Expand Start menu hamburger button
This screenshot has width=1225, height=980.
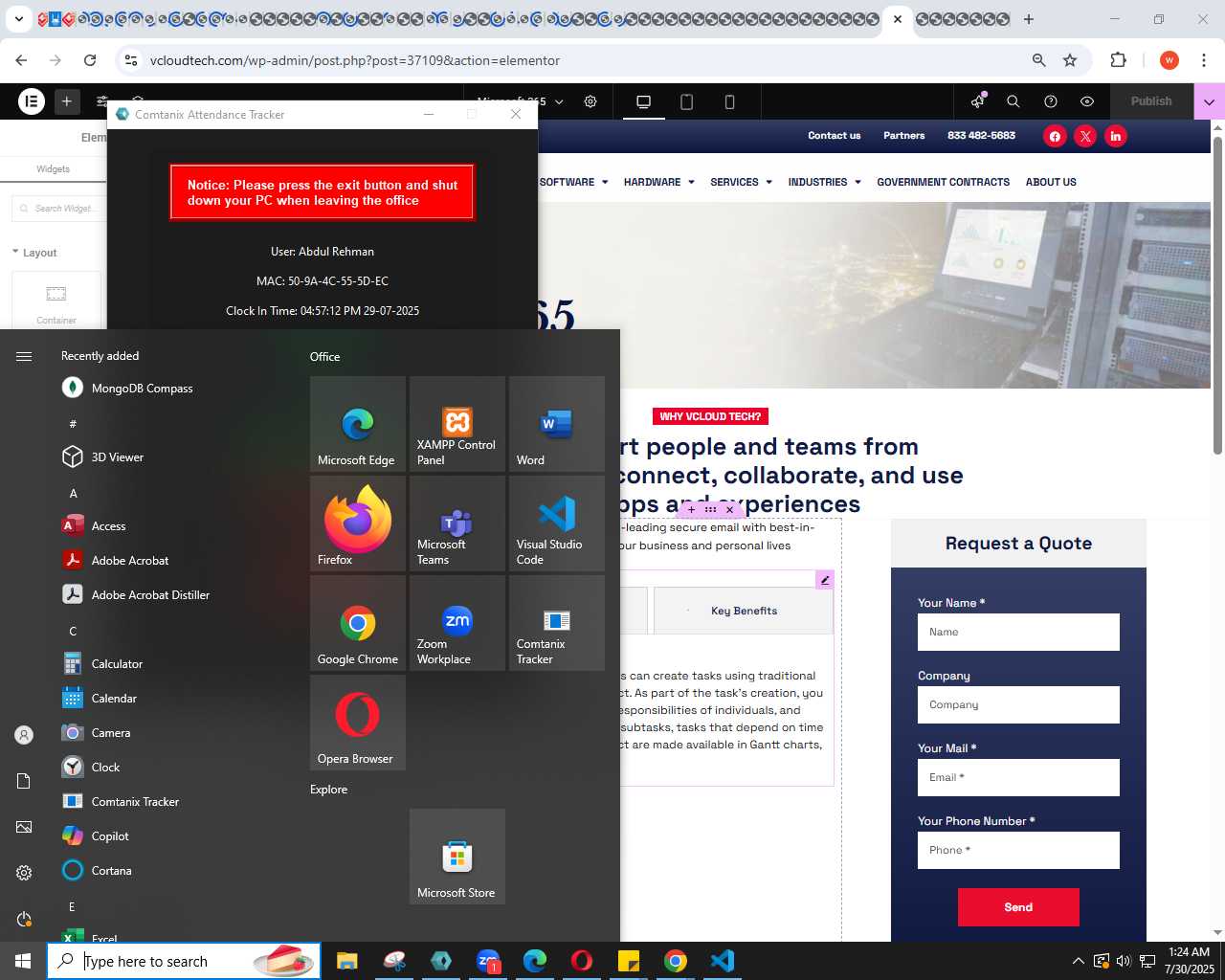point(24,356)
